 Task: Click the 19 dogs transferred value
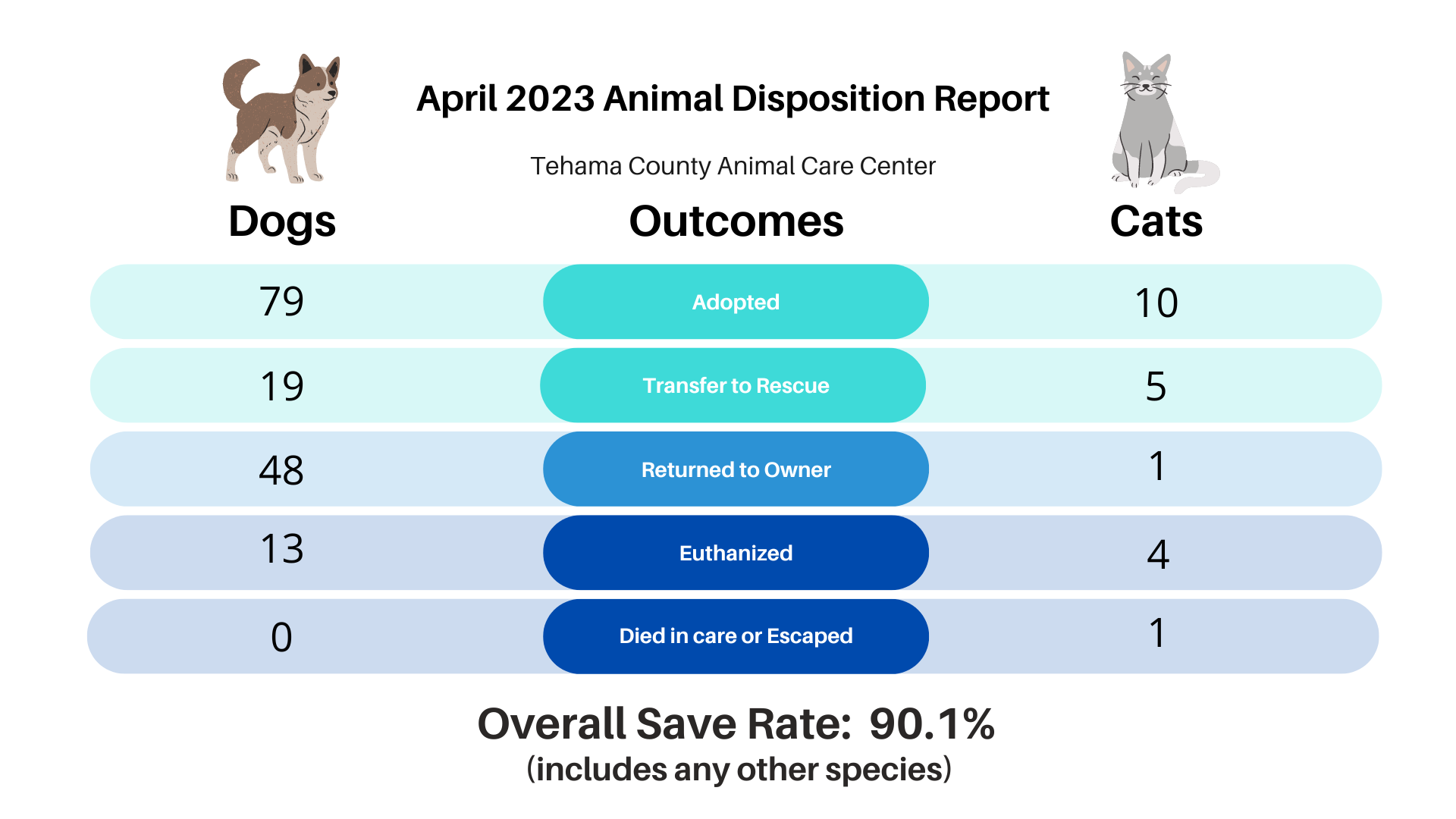282,386
